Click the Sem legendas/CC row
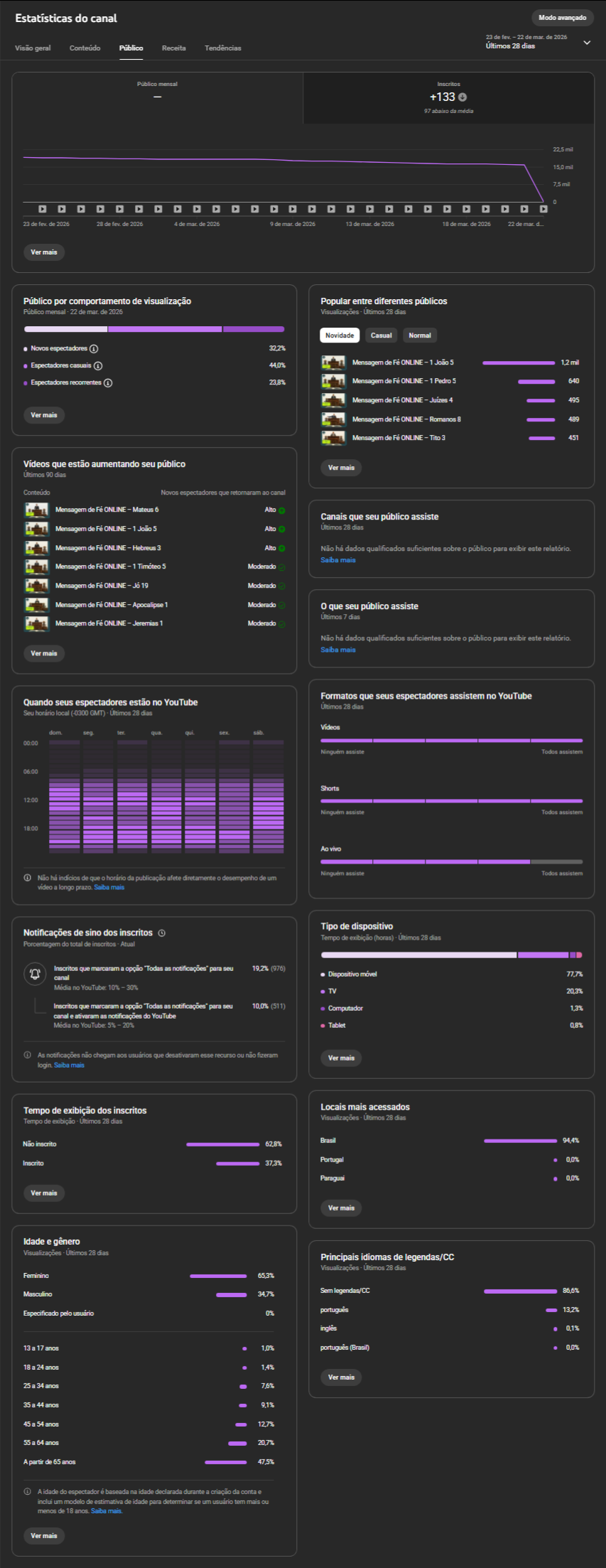 tap(451, 1291)
